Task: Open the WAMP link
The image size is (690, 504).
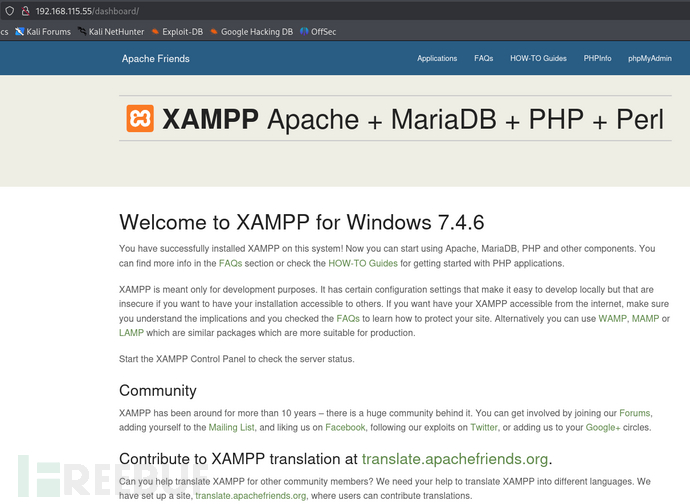Action: (613, 318)
